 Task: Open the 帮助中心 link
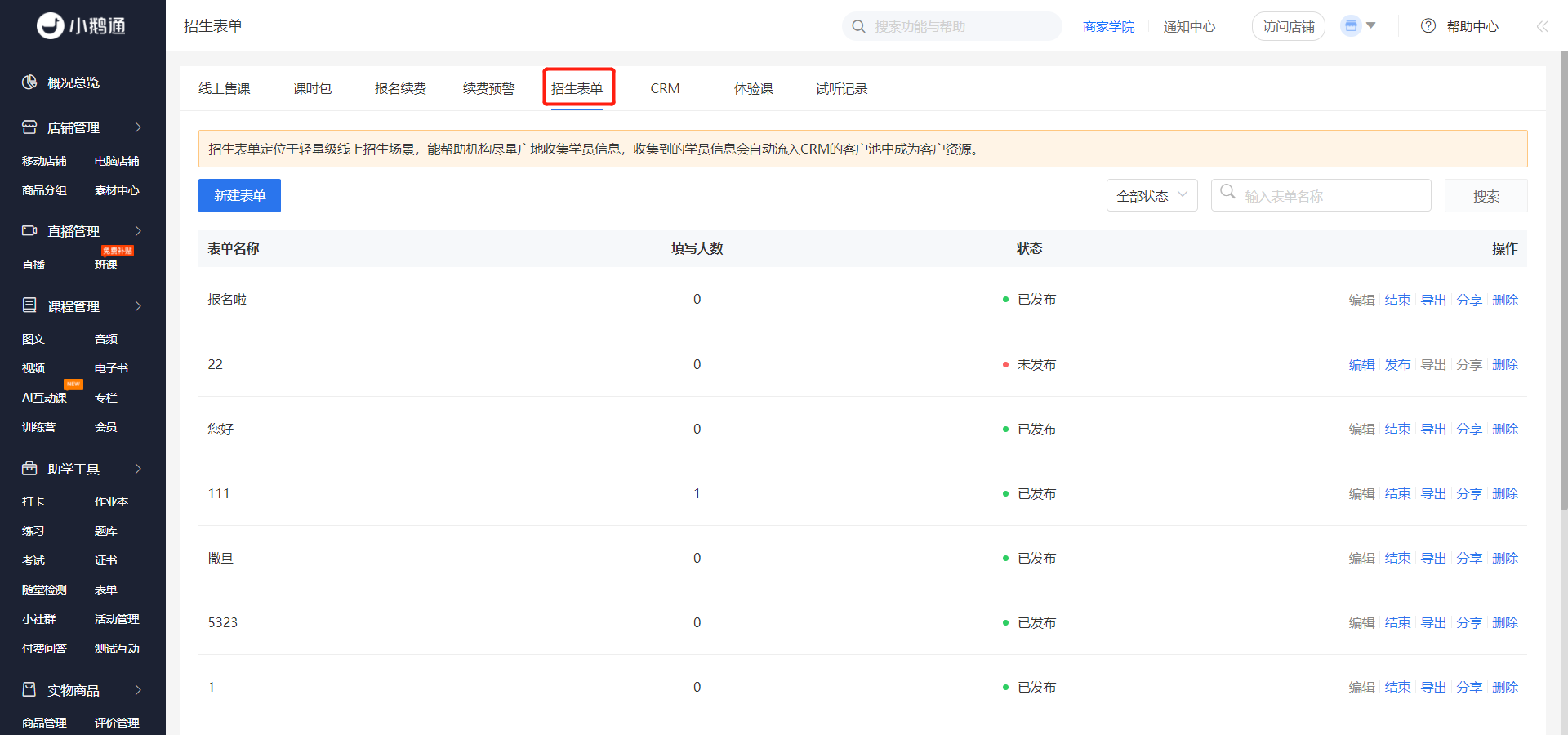coord(1473,26)
